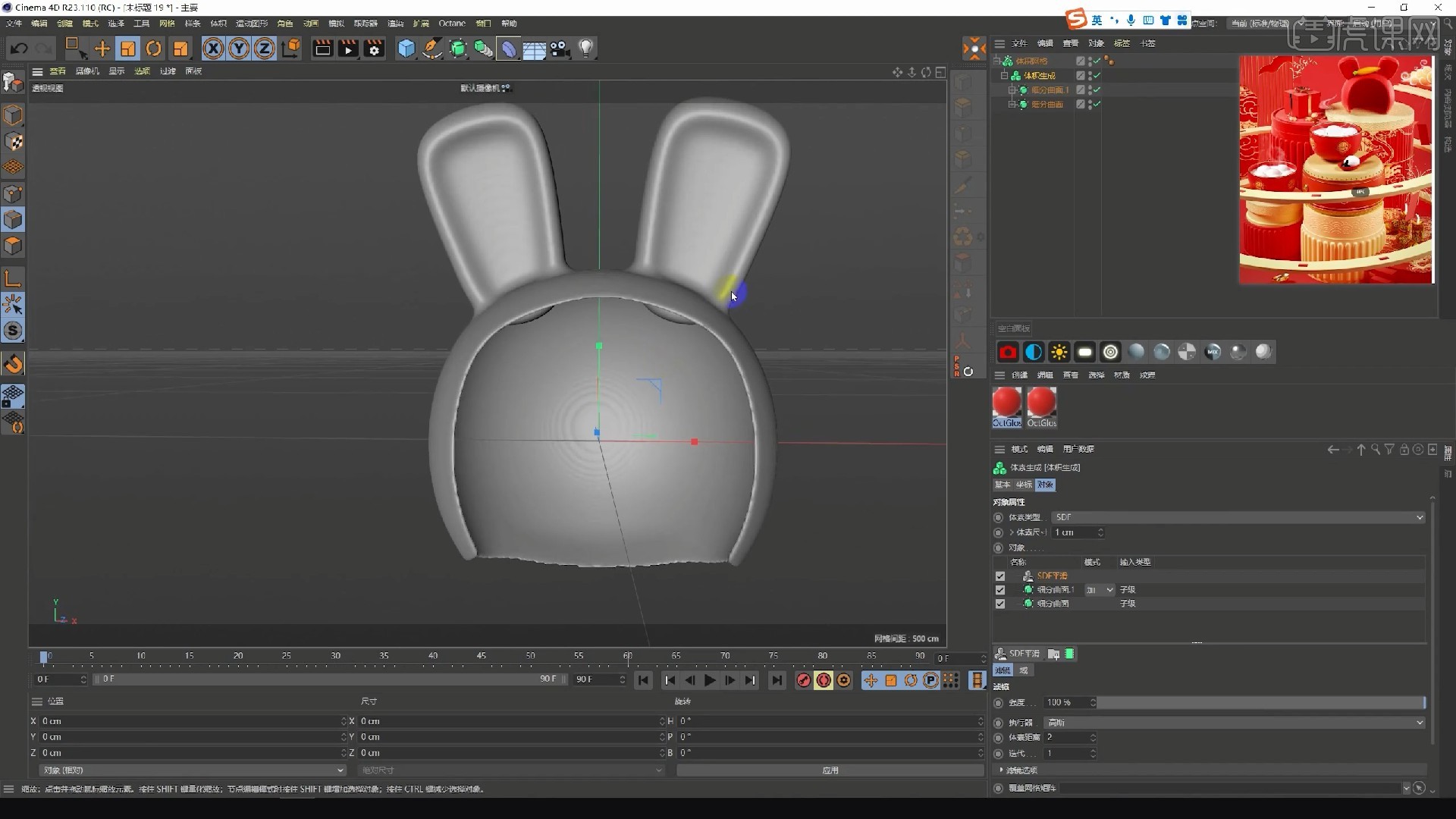Uncheck the 细分曲面 checkbox in object list
This screenshot has width=1456, height=819.
[1000, 604]
